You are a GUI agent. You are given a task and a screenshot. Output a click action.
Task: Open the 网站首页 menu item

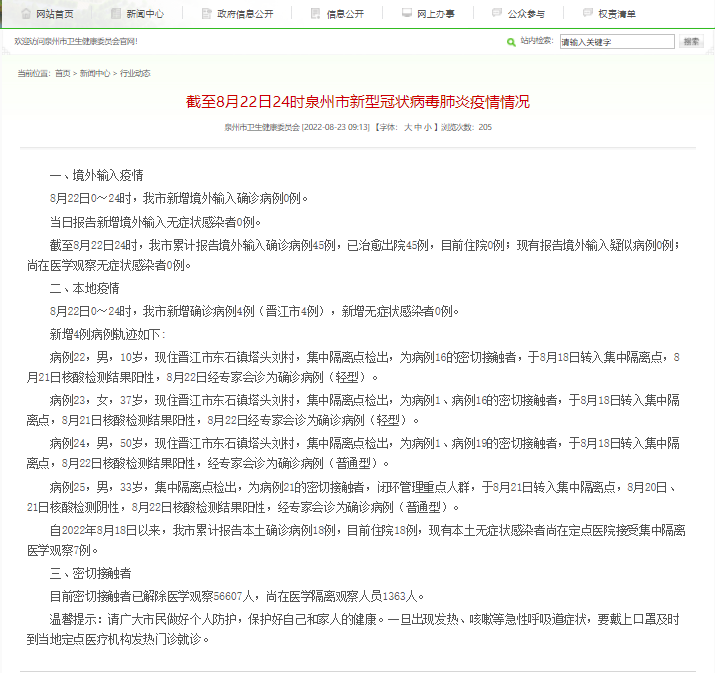[55, 14]
